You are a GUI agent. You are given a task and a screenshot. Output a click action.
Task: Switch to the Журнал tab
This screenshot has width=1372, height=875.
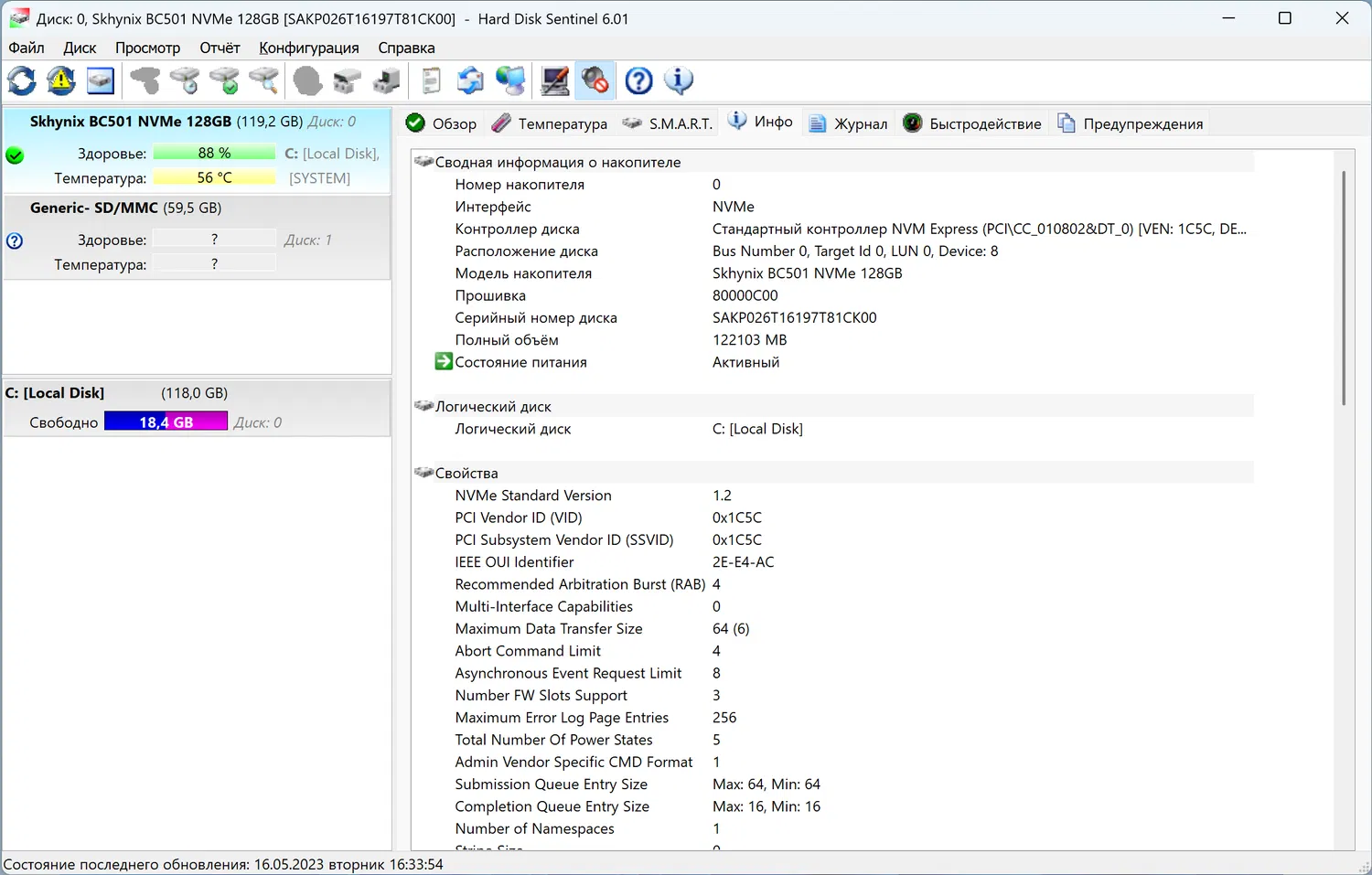(848, 123)
